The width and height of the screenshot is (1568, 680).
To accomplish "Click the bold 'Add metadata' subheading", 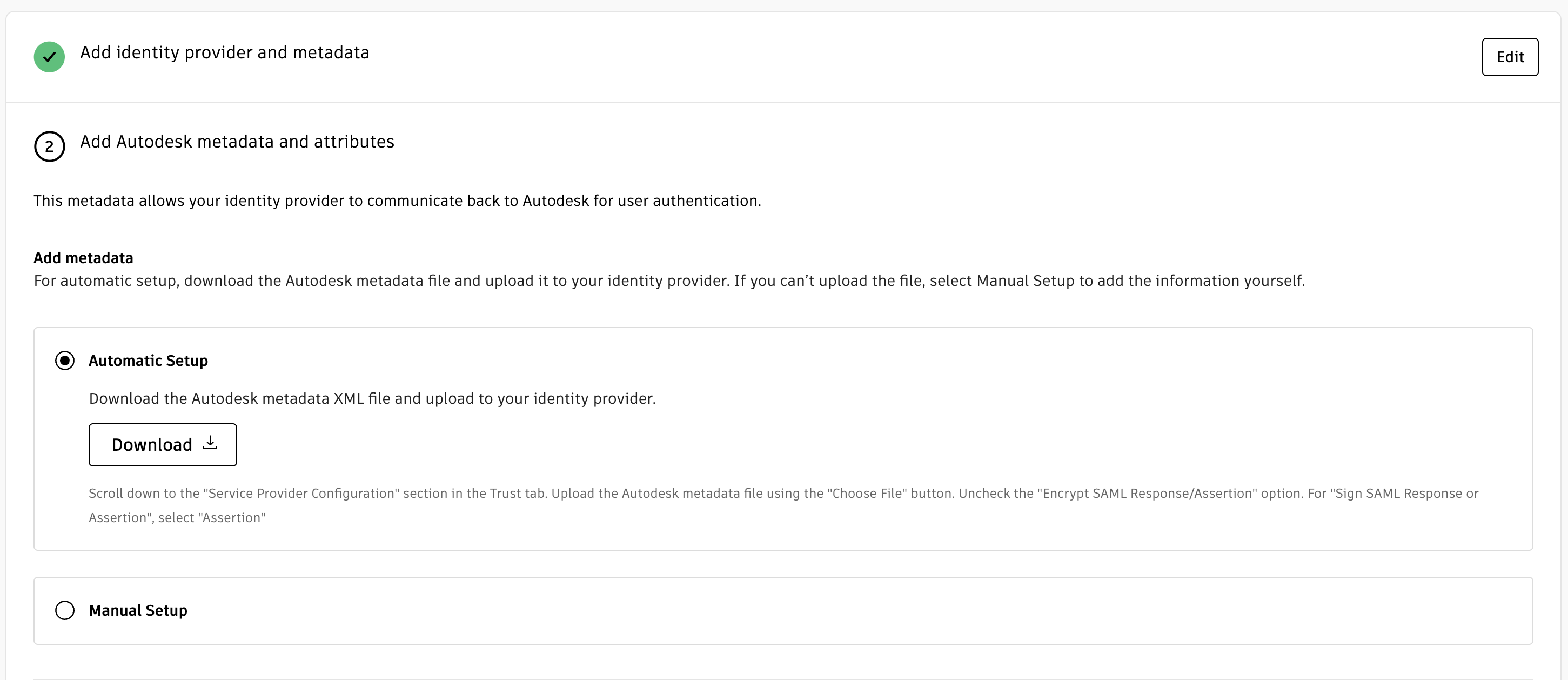I will [x=83, y=258].
